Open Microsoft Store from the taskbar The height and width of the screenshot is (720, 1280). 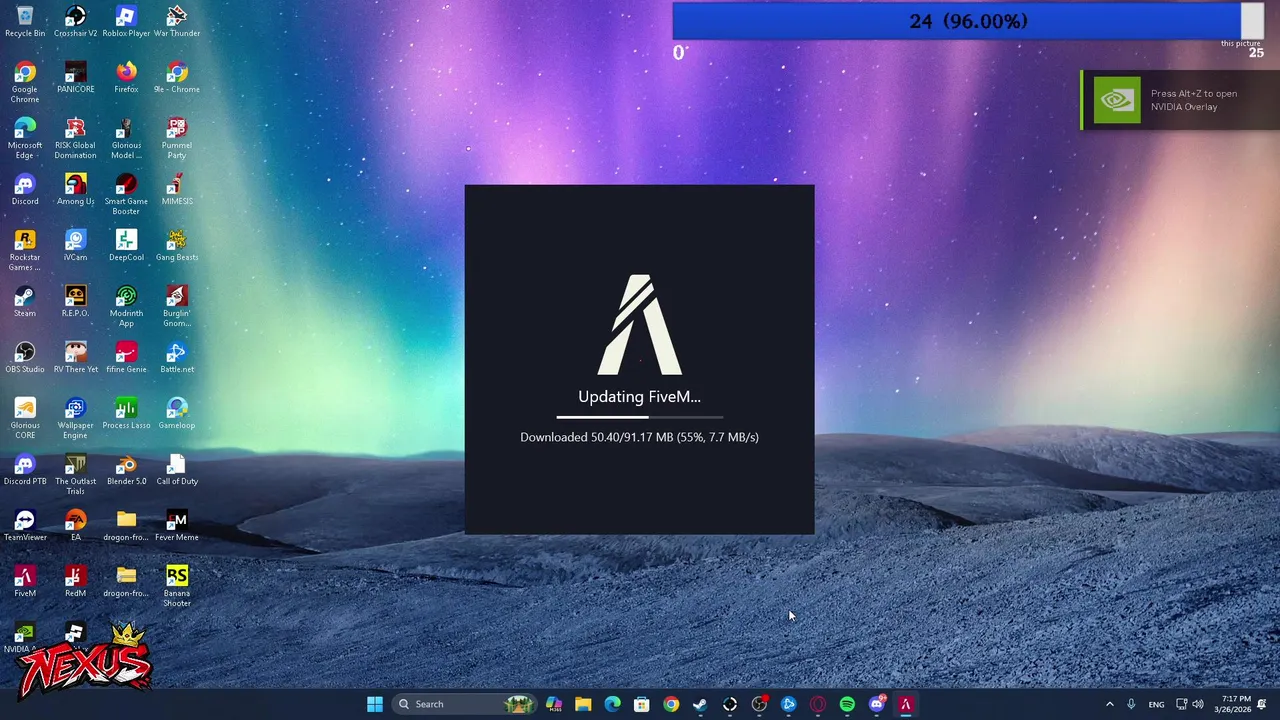click(642, 704)
